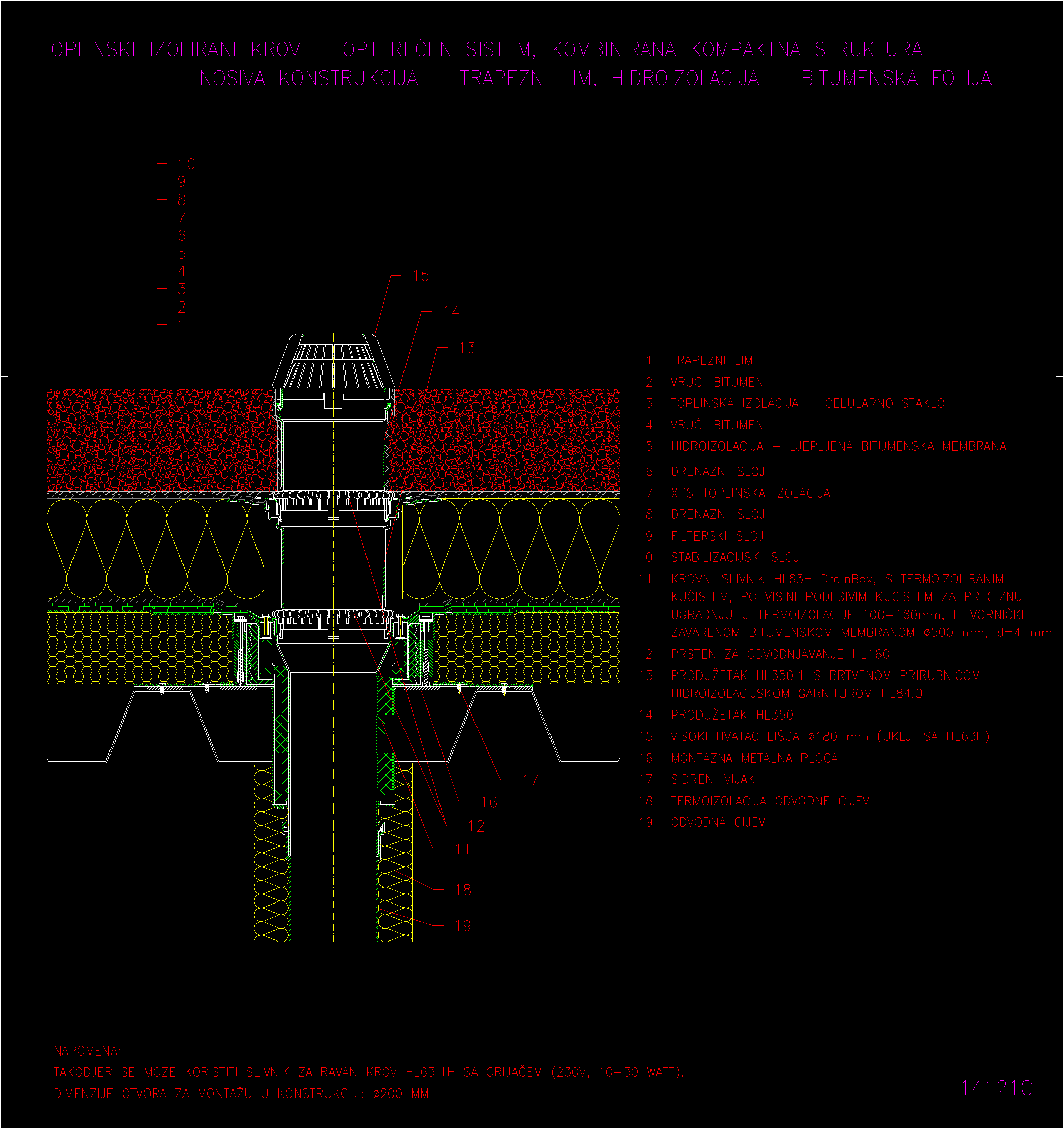
Task: Click legend entry 'SIDRENI VIJAK'
Action: click(x=712, y=780)
